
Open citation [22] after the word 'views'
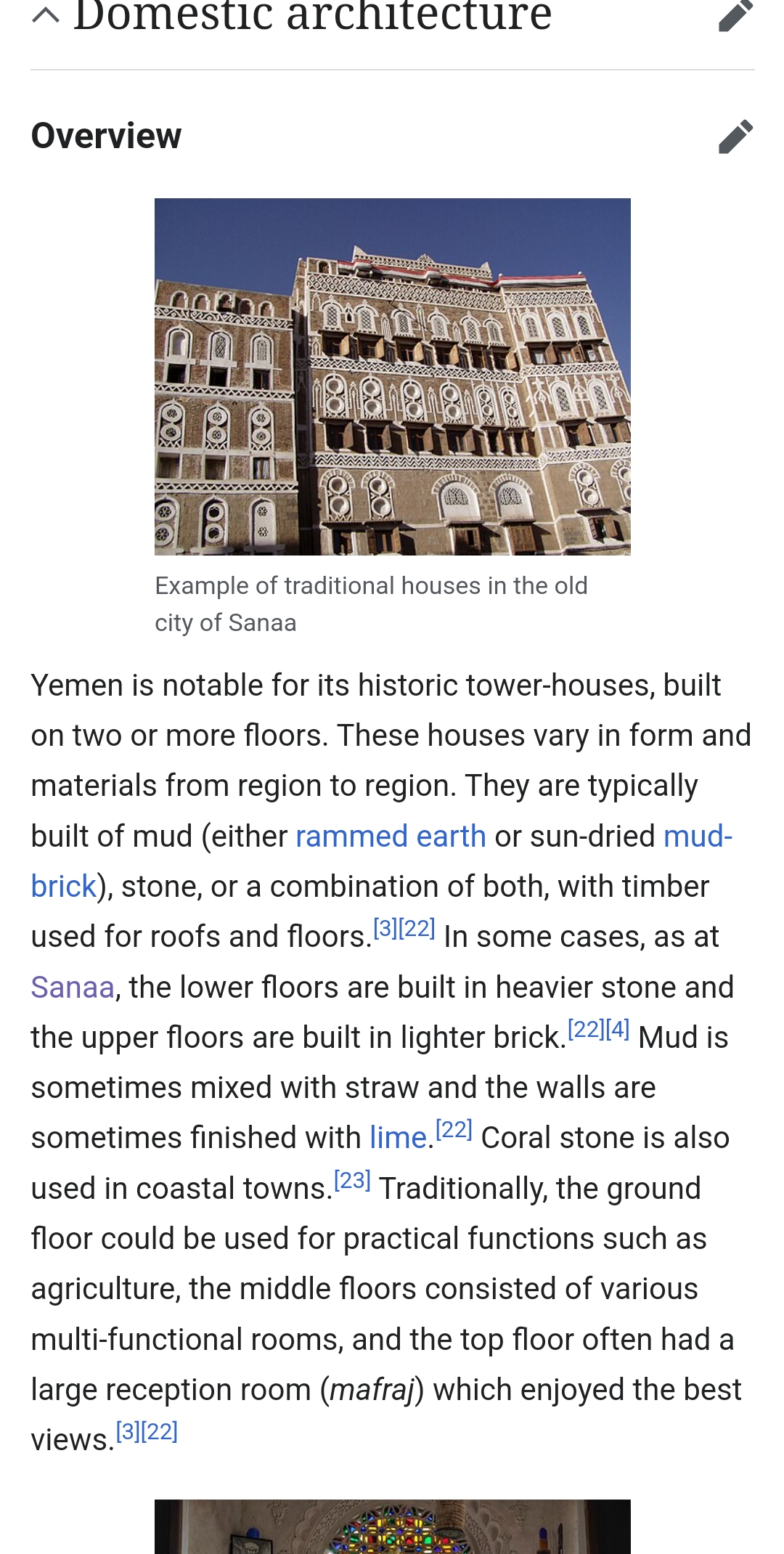pyautogui.click(x=160, y=1431)
